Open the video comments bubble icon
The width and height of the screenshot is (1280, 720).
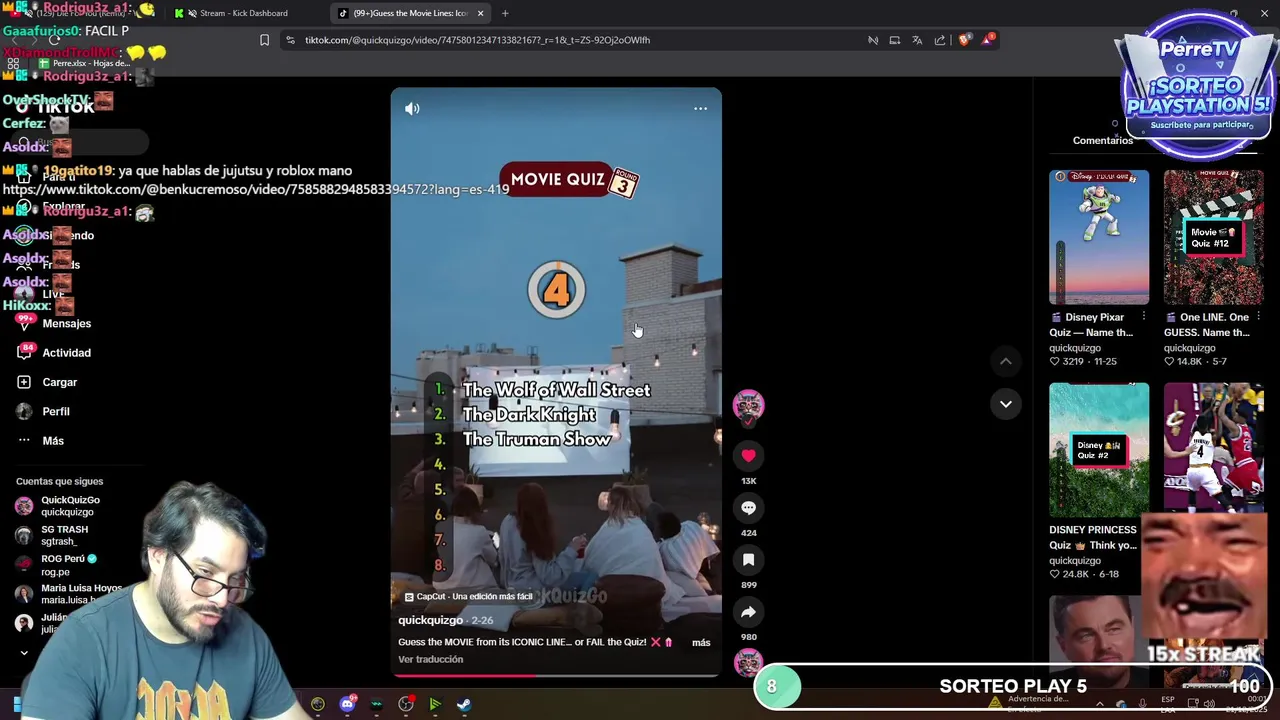[748, 508]
